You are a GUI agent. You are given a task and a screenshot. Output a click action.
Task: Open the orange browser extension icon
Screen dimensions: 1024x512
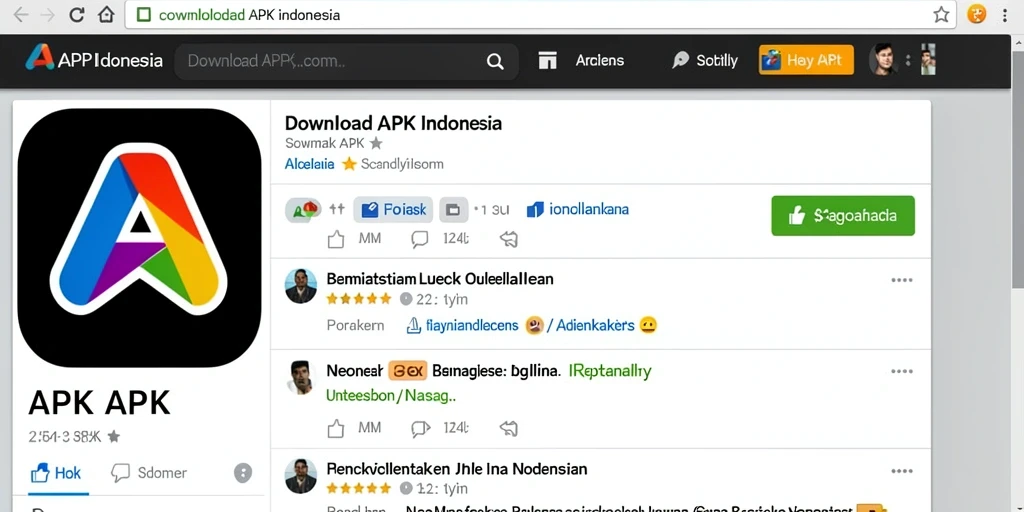976,14
